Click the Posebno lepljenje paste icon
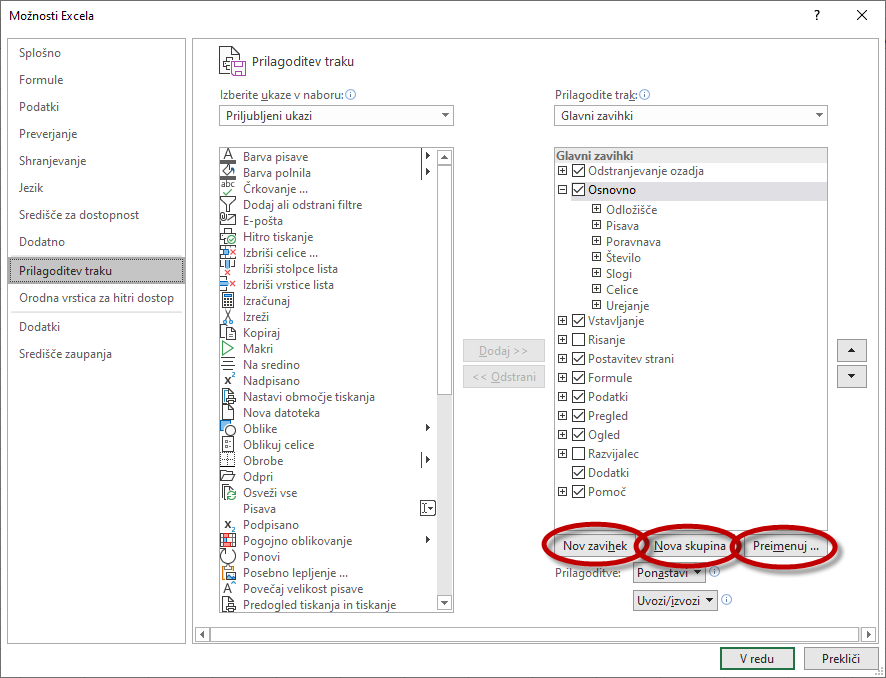 click(x=228, y=572)
